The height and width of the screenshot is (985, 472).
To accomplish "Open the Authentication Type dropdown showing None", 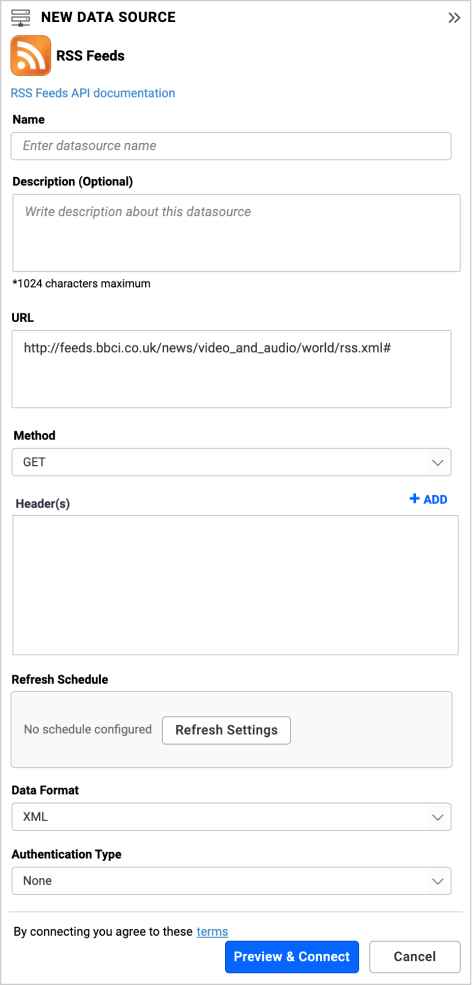I will coord(231,881).
